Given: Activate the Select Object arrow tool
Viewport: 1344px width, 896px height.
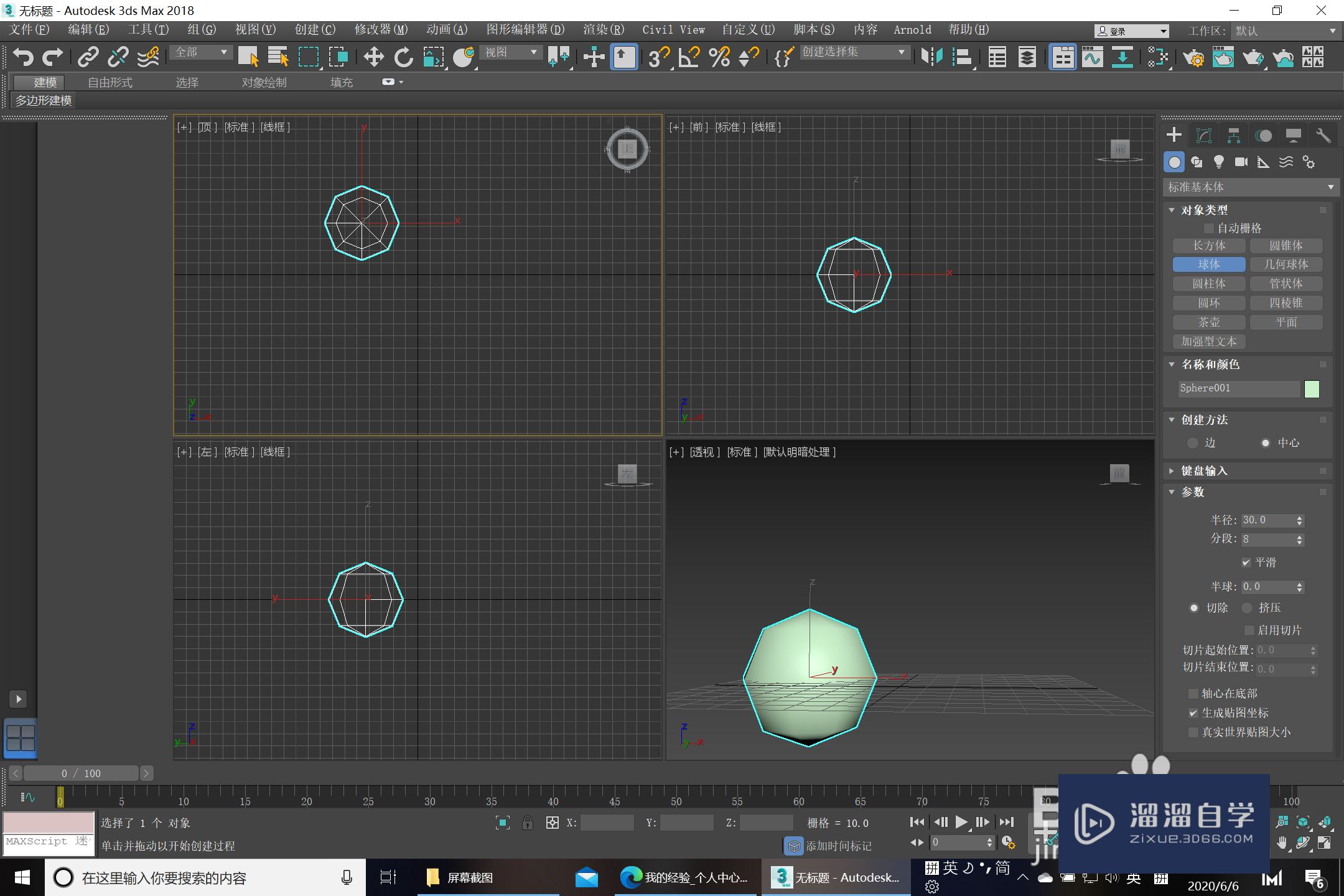Looking at the screenshot, I should (248, 57).
